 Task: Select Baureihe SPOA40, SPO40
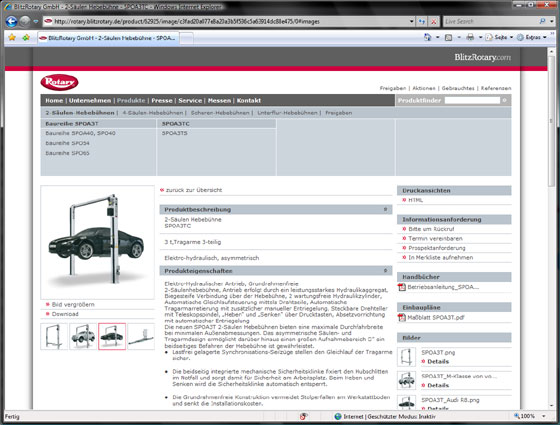pyautogui.click(x=80, y=133)
